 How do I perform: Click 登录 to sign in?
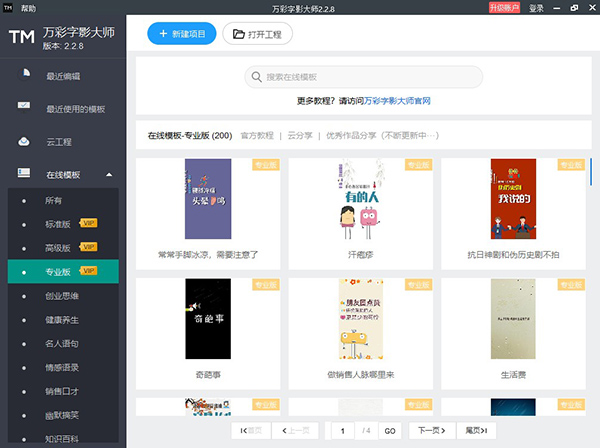tap(536, 8)
